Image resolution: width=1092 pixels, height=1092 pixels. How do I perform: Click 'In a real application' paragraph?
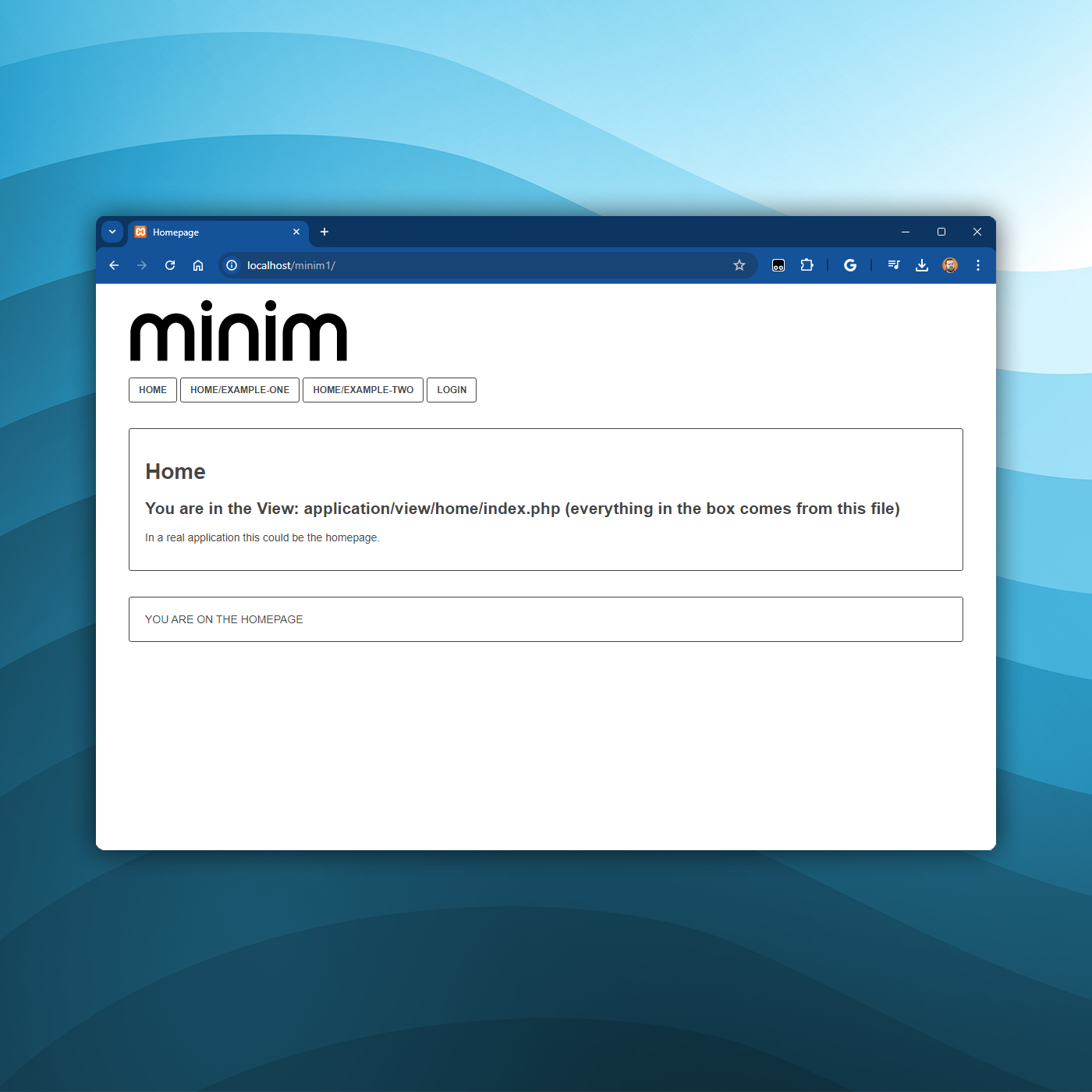tap(262, 537)
